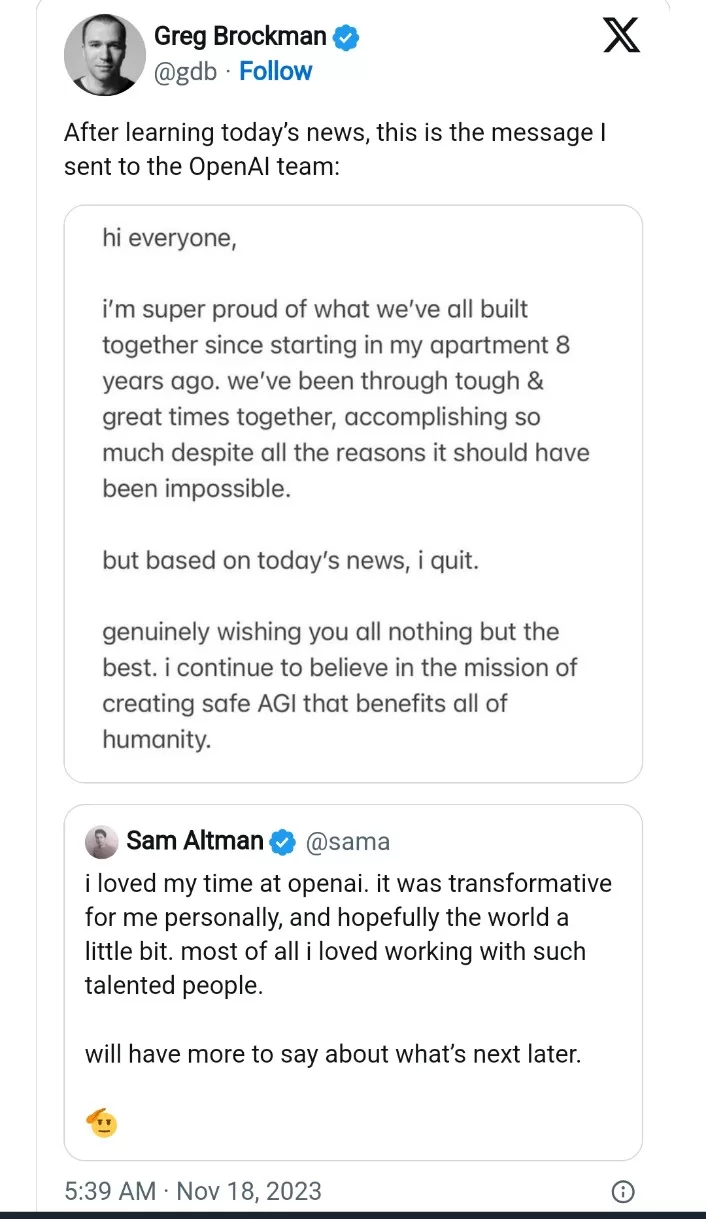
Task: Click the "i'm super proud" paragraph in image
Action: click(346, 398)
